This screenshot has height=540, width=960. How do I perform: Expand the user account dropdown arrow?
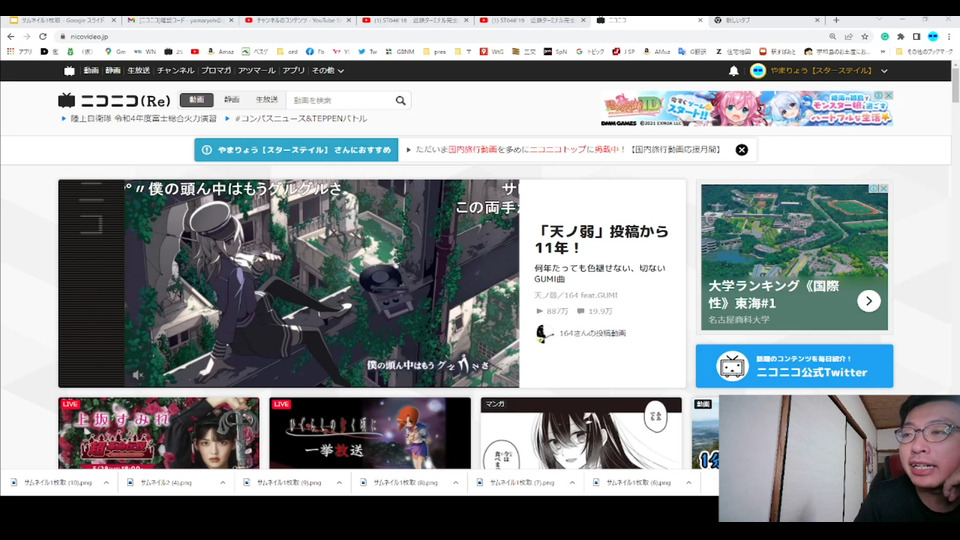(x=884, y=71)
